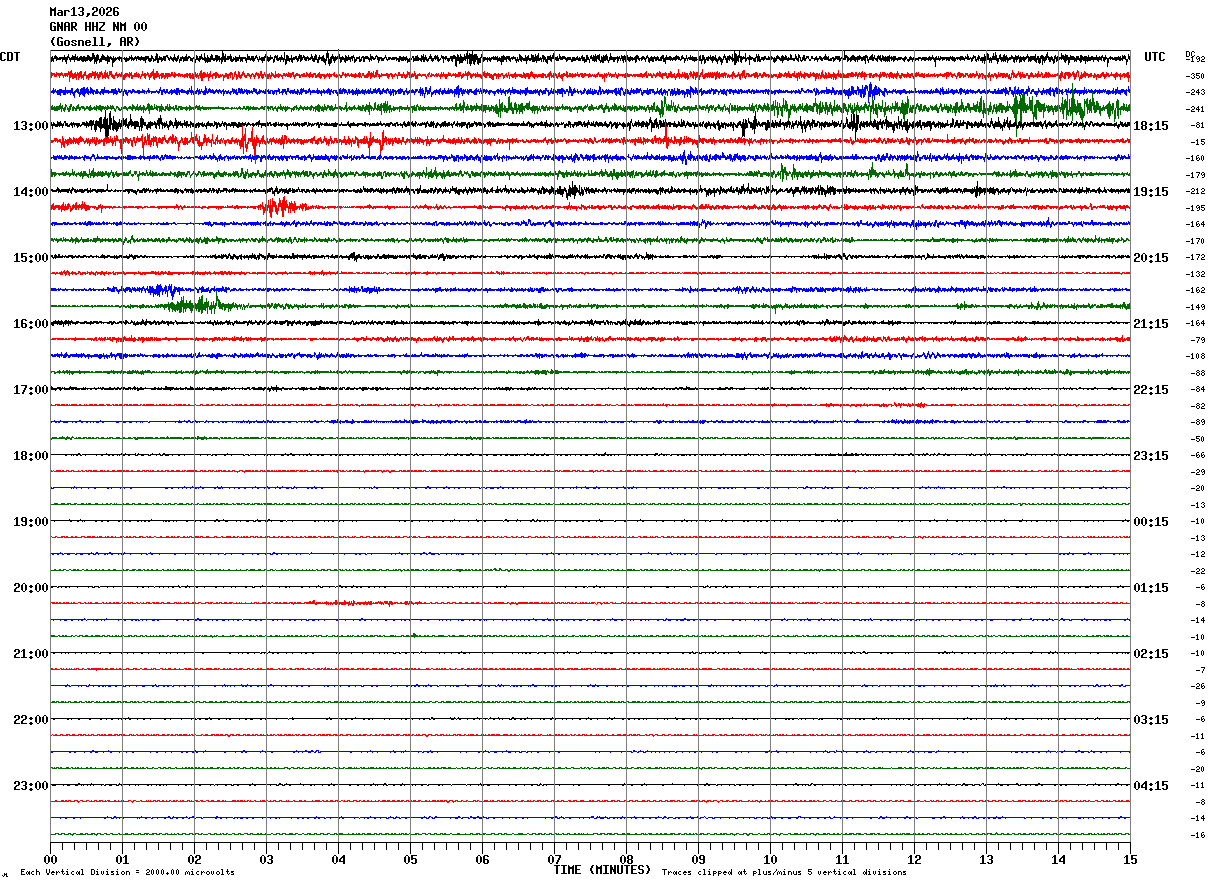Click the "00:15" UTC time label
This screenshot has height=886, width=1210.
point(1150,522)
